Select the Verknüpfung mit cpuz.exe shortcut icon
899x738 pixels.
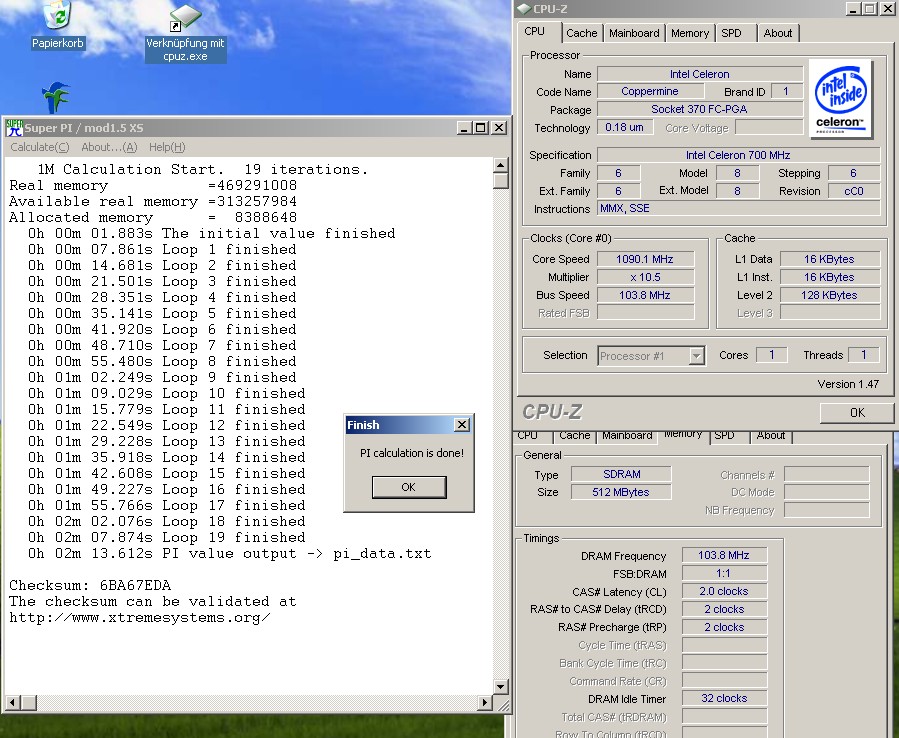185,33
